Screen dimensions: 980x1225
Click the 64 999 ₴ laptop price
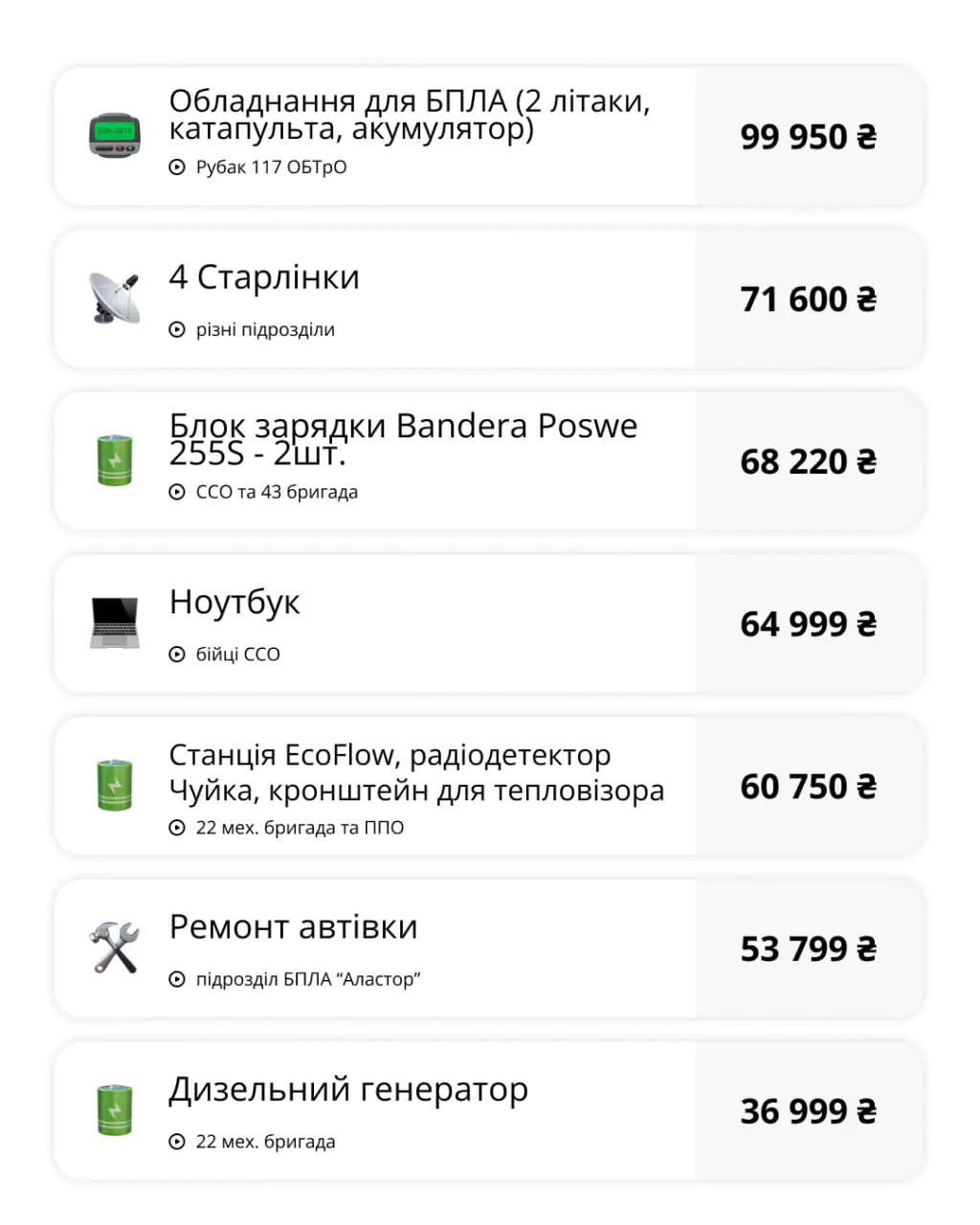tap(808, 624)
